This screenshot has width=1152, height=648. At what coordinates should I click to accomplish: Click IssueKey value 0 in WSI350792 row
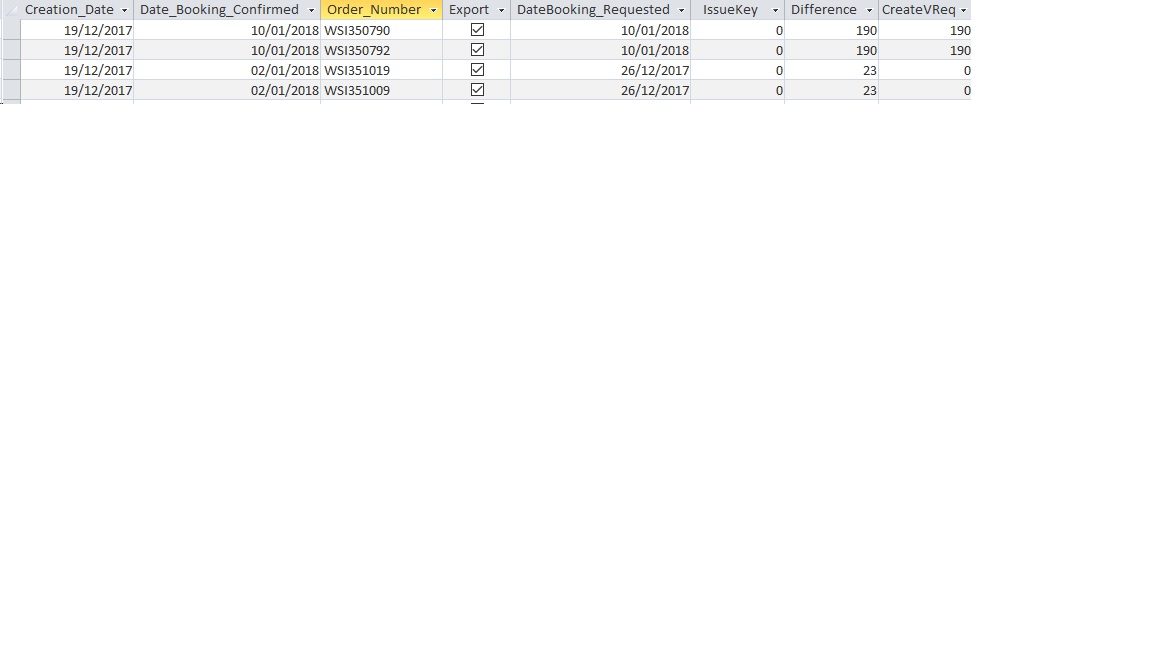(738, 50)
